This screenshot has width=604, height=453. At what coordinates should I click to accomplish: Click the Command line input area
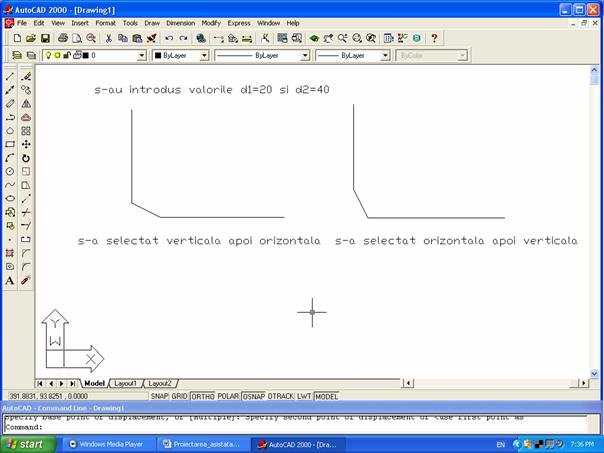click(x=300, y=427)
